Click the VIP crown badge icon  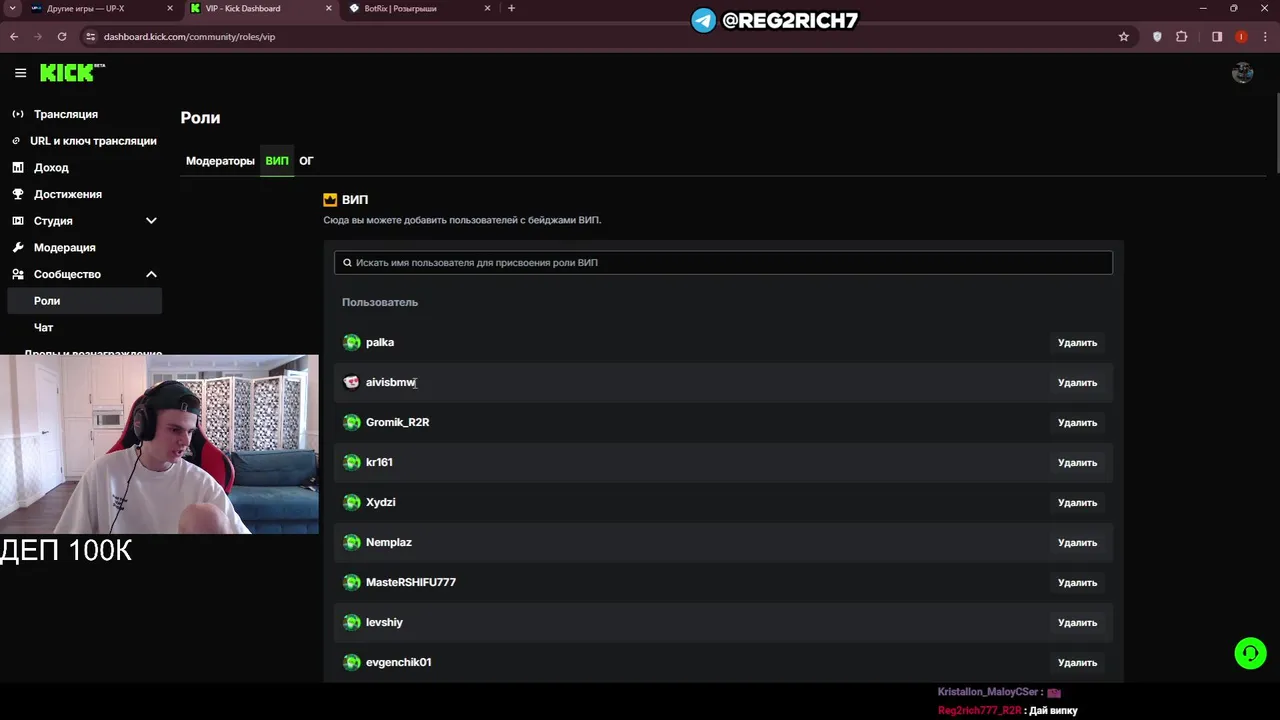click(330, 200)
